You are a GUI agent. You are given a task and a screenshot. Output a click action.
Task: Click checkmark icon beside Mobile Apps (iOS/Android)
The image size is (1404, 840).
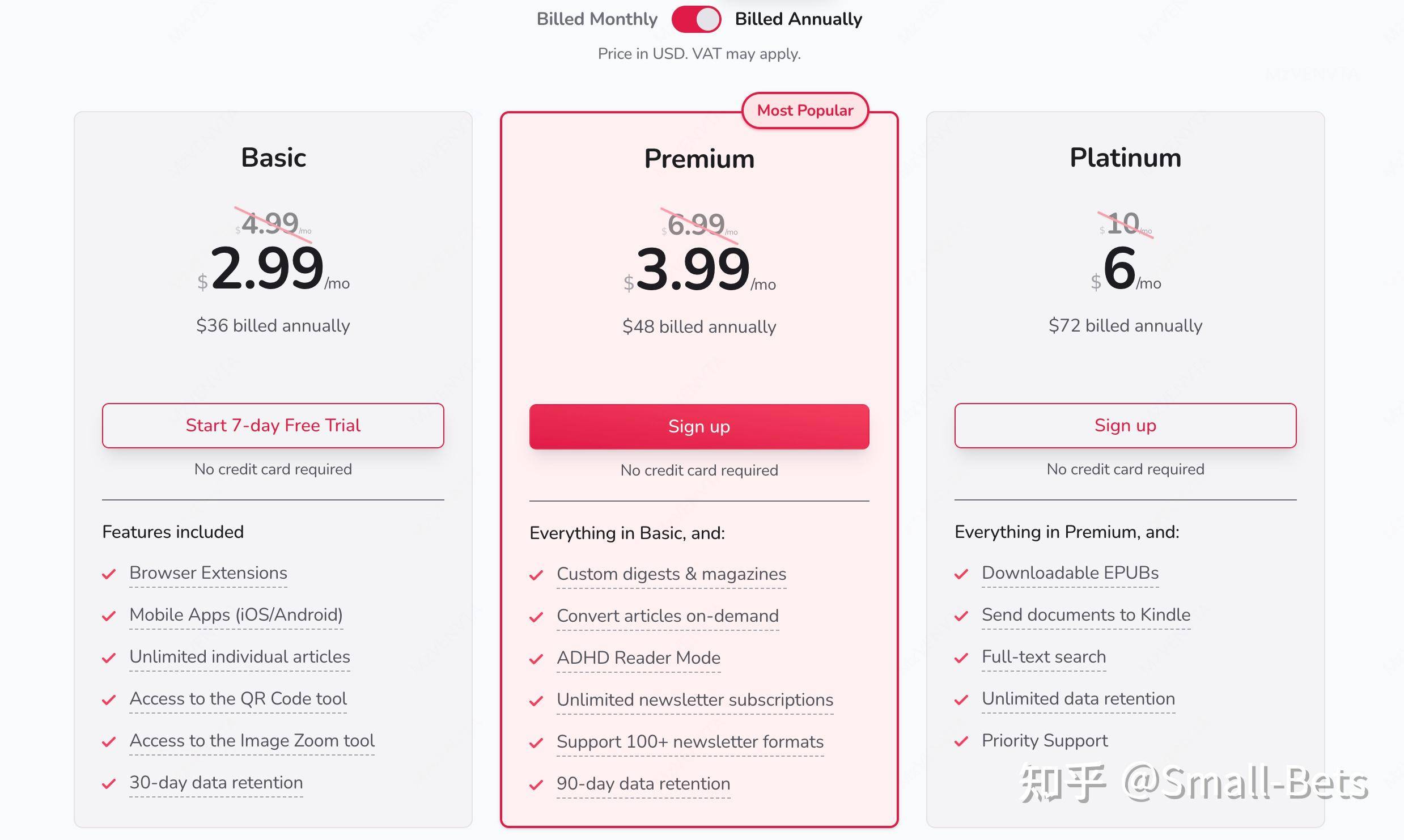109,616
